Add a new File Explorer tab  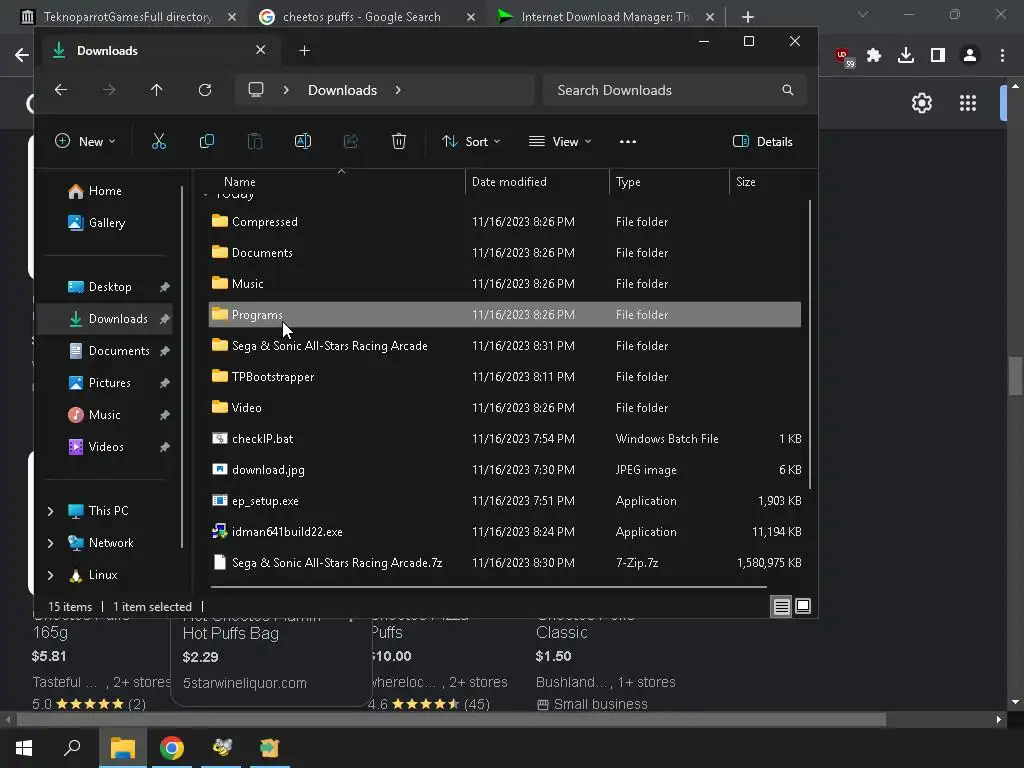pos(304,50)
